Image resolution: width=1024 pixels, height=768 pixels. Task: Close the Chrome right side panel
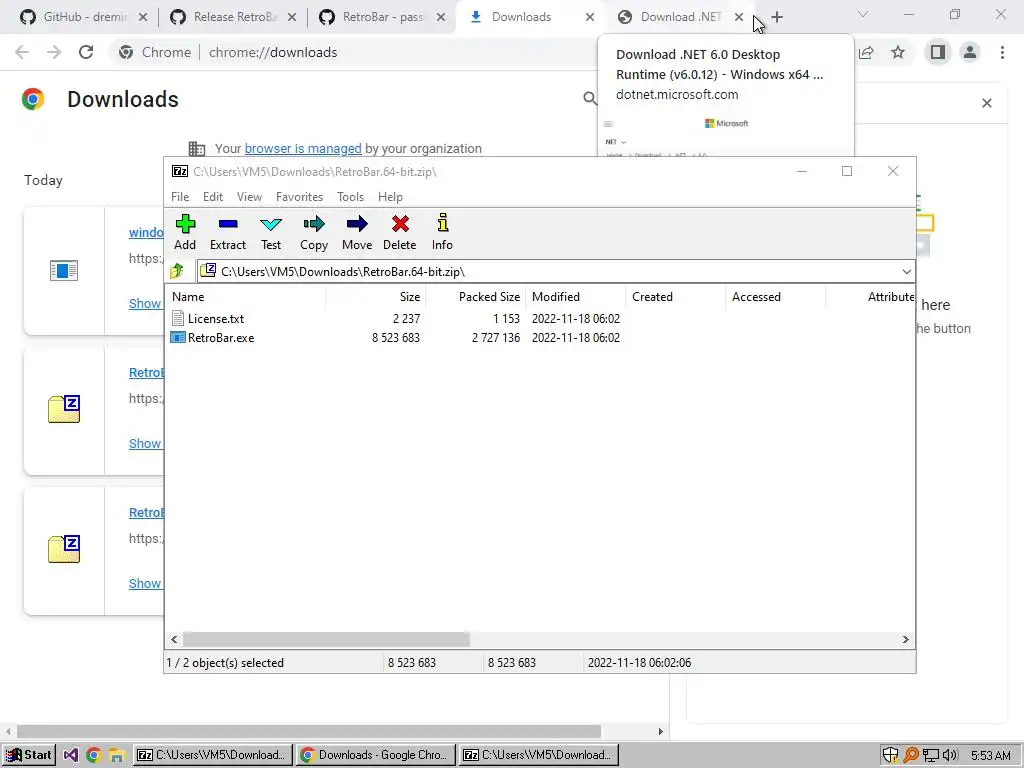[987, 103]
